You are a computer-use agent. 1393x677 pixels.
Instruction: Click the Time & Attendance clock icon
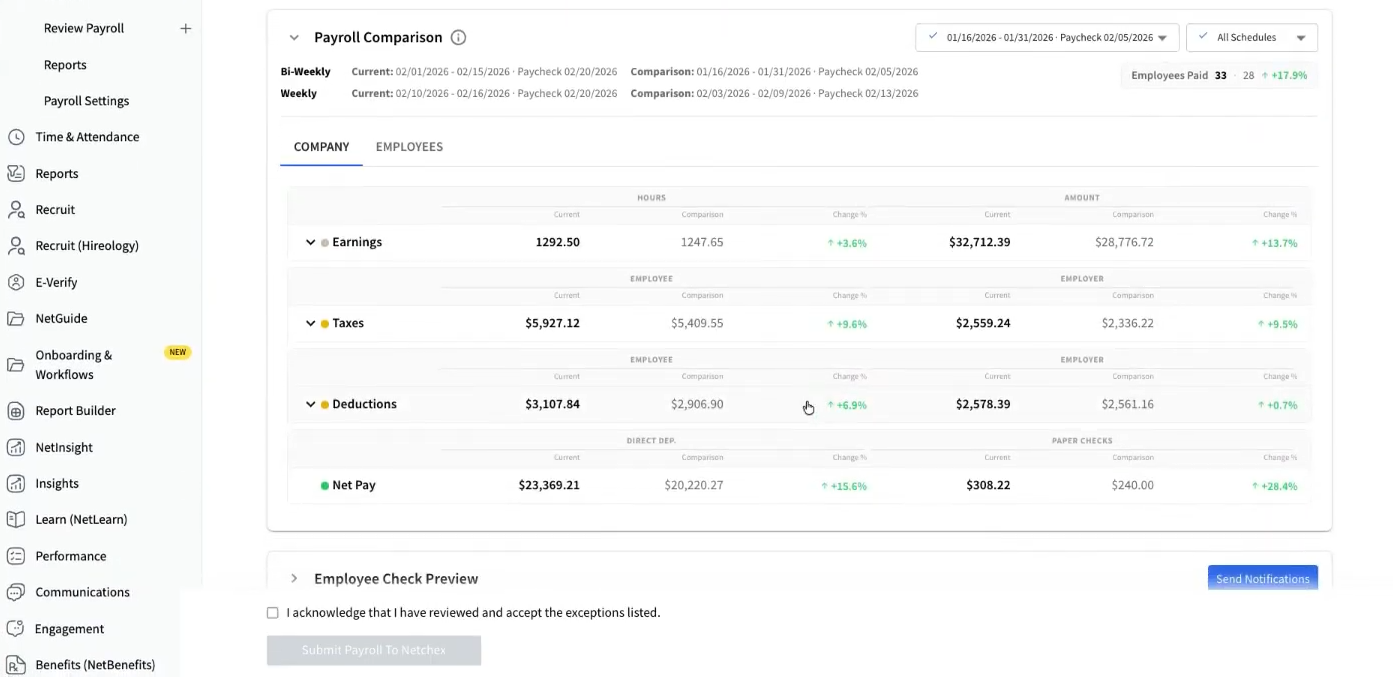click(16, 137)
